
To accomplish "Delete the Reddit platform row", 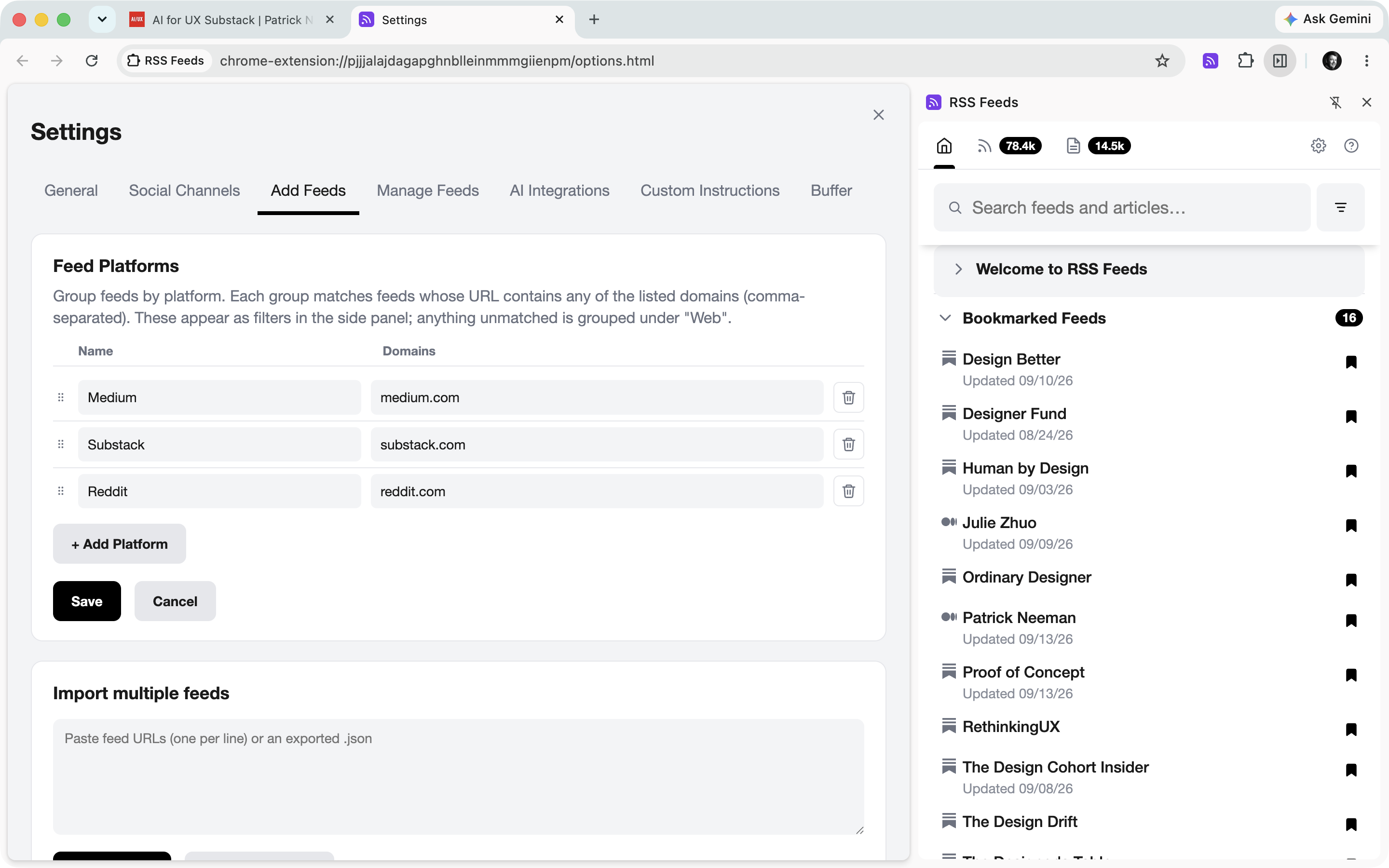I will [848, 491].
